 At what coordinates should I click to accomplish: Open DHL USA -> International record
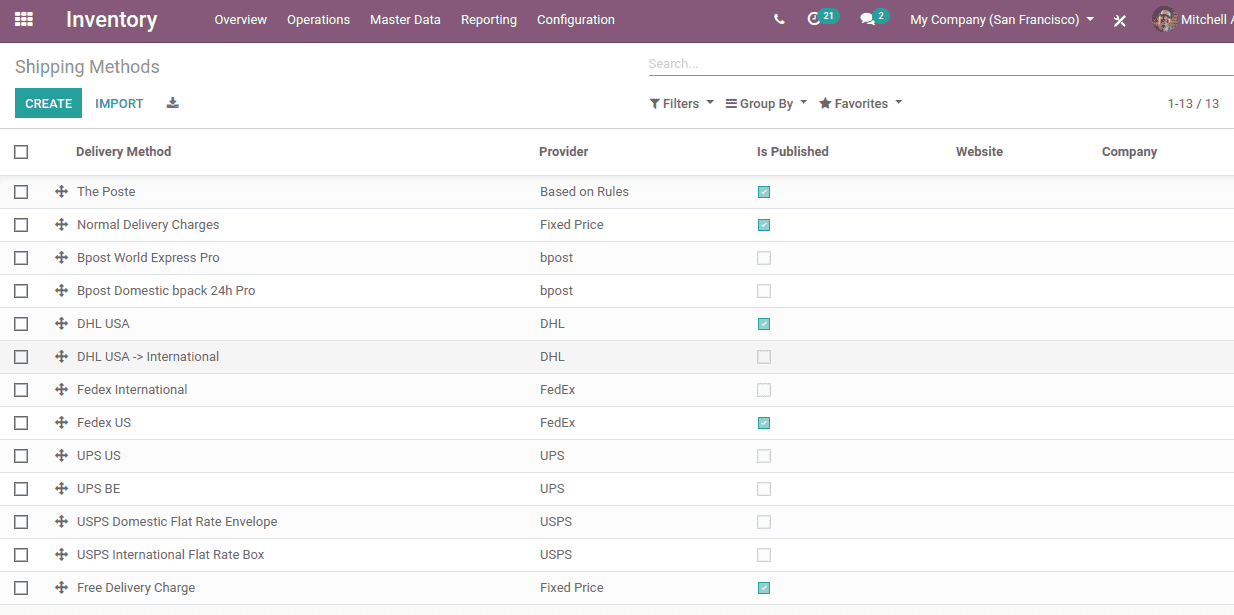coord(148,357)
